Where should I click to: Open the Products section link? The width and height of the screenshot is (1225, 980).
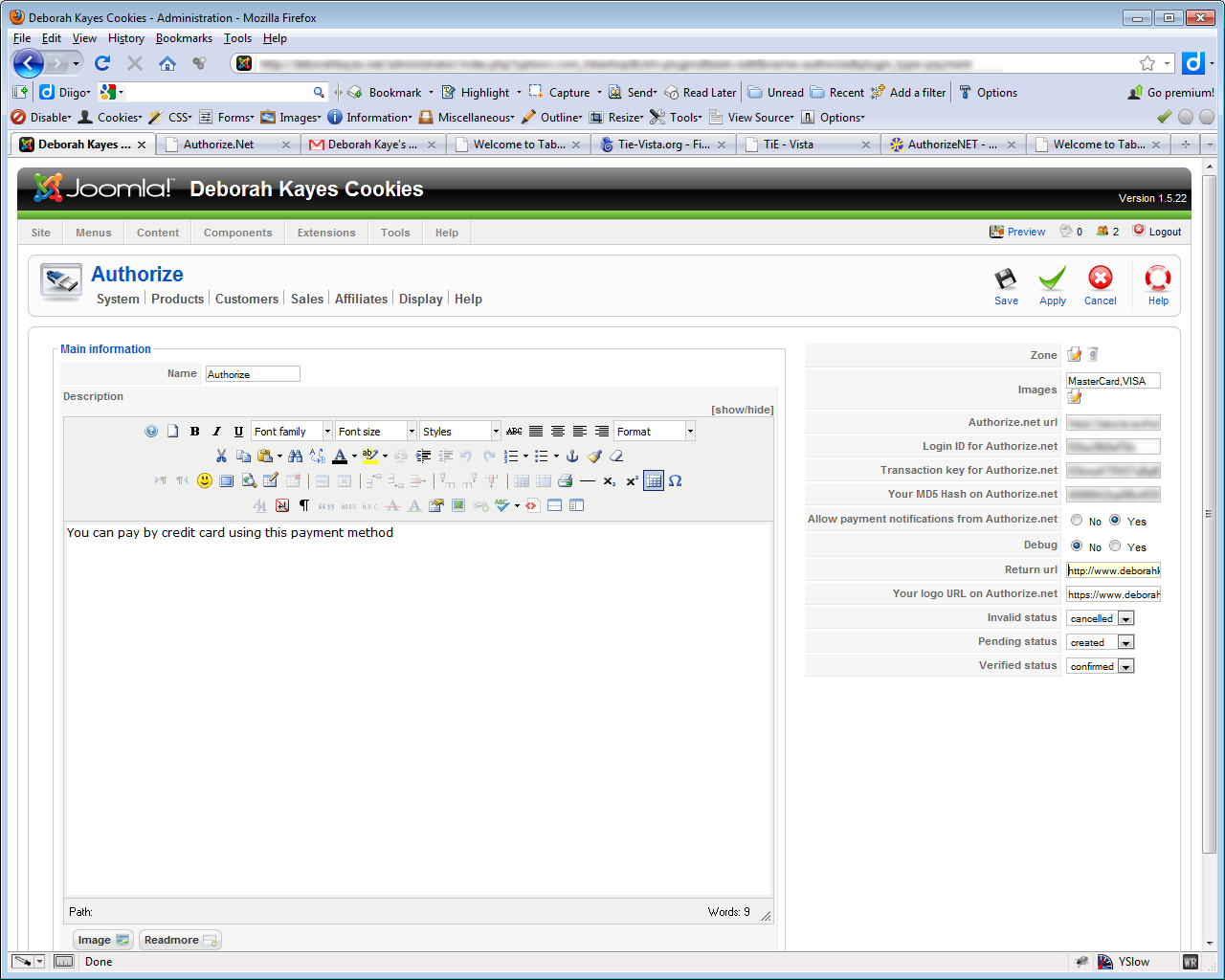(178, 299)
